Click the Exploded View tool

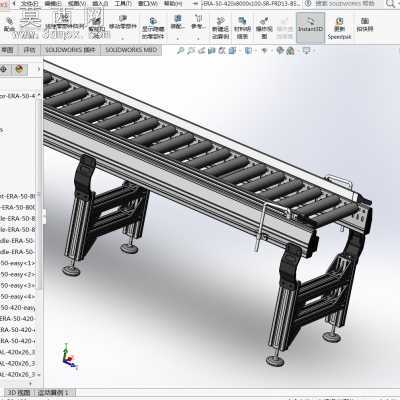point(264,28)
